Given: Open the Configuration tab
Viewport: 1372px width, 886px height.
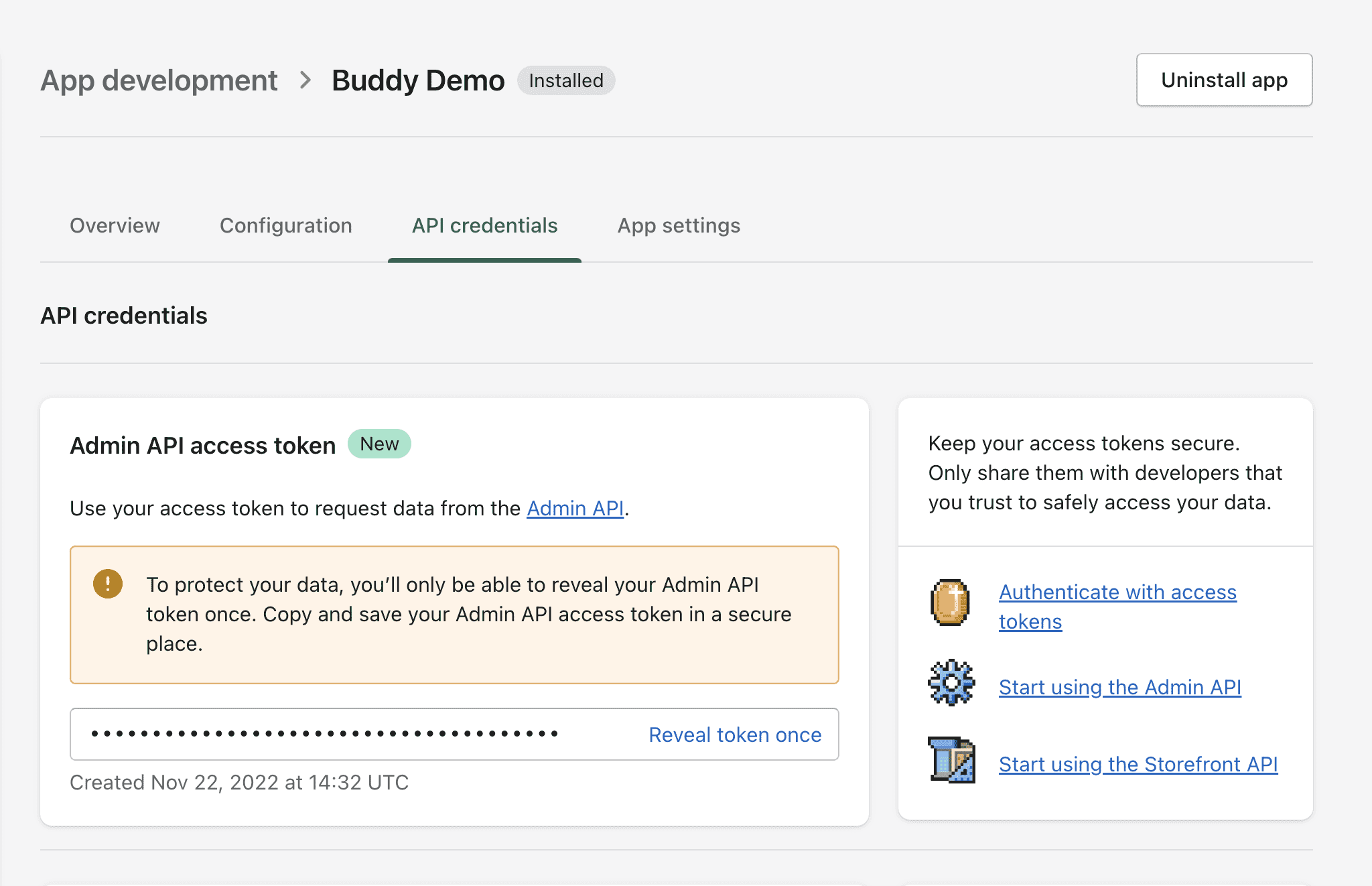Looking at the screenshot, I should click(286, 225).
